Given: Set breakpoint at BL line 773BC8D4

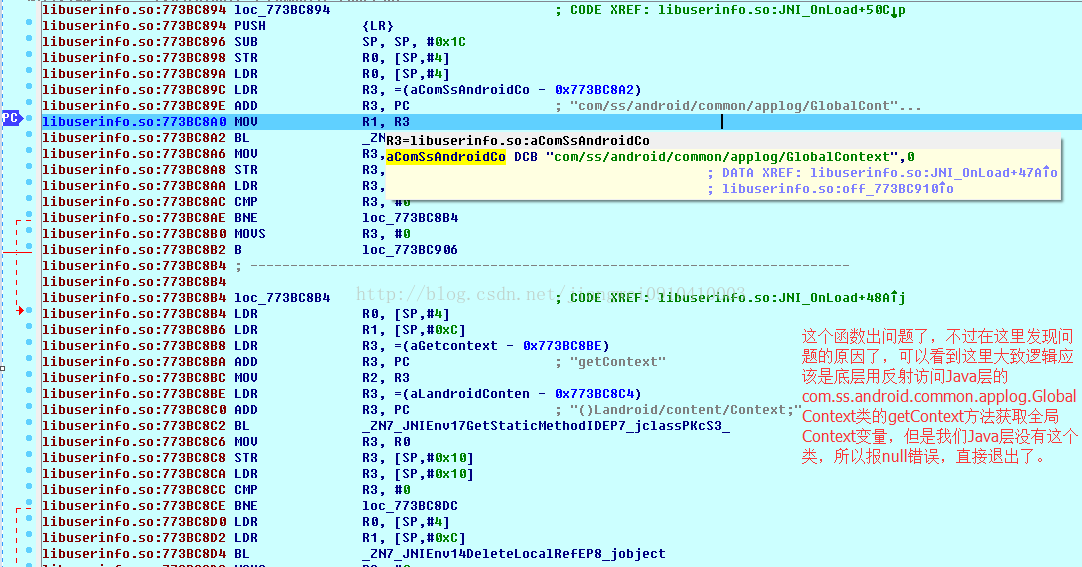Looking at the screenshot, I should pyautogui.click(x=29, y=550).
